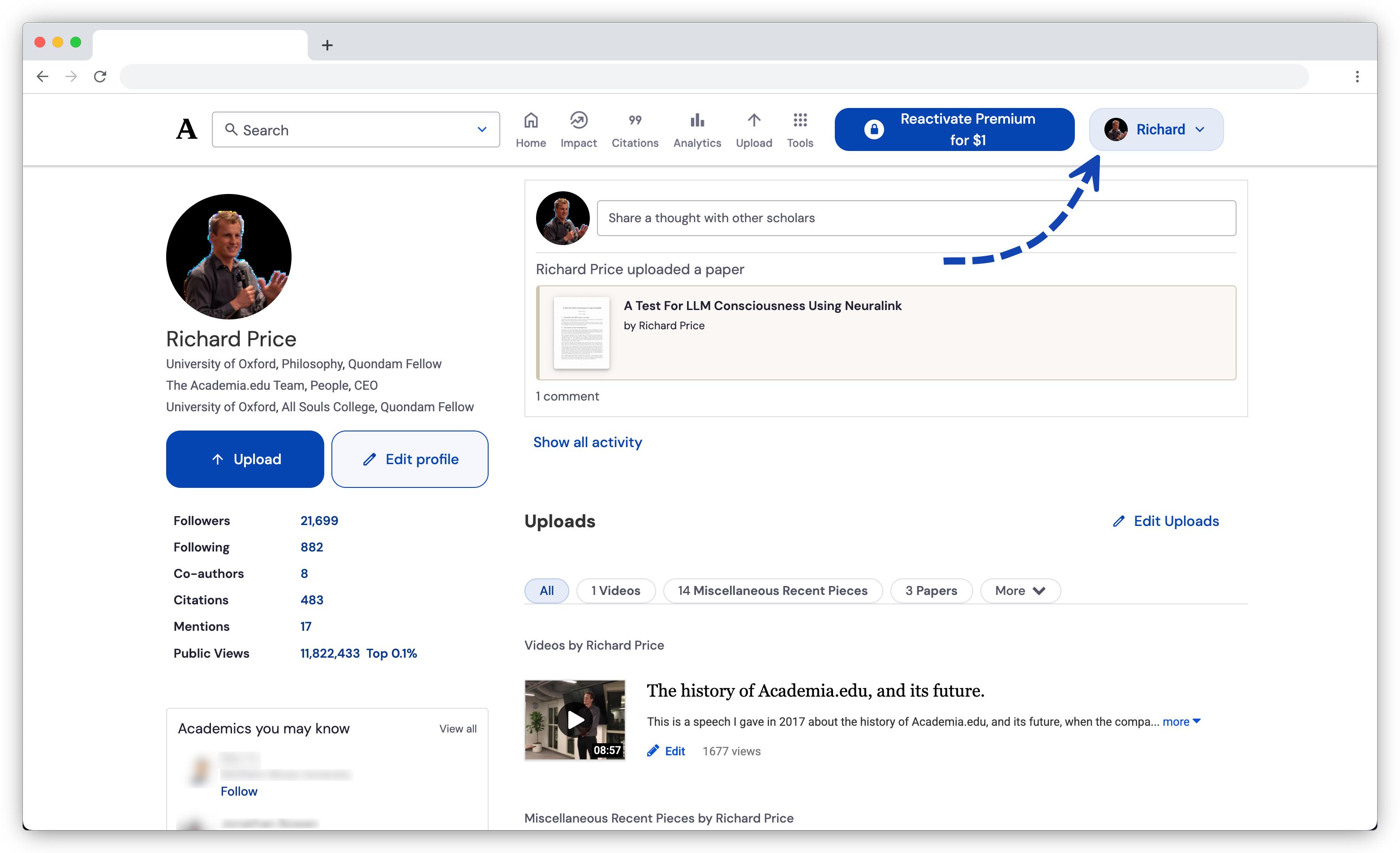Expand the video description with 'more'
Image resolution: width=1400 pixels, height=853 pixels.
1181,722
